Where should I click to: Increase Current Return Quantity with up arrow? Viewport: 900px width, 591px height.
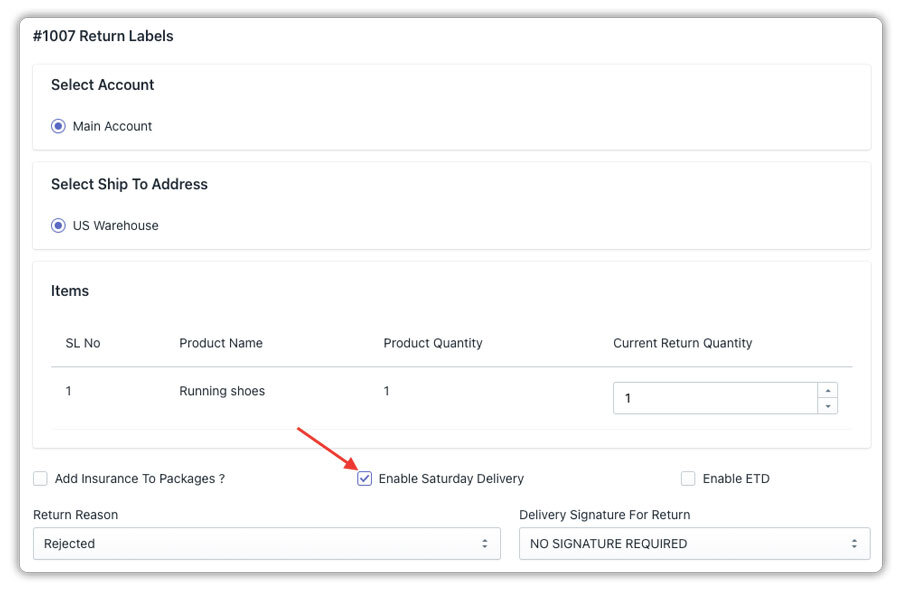tap(828, 391)
